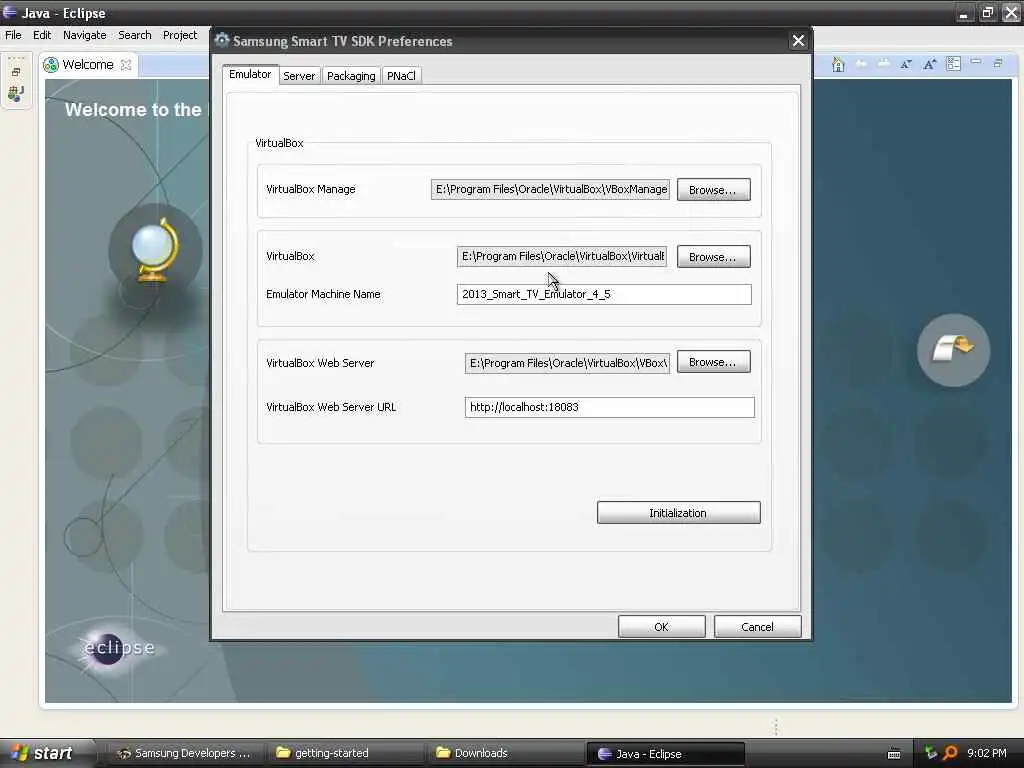
Task: Click the Initialization button
Action: point(679,513)
